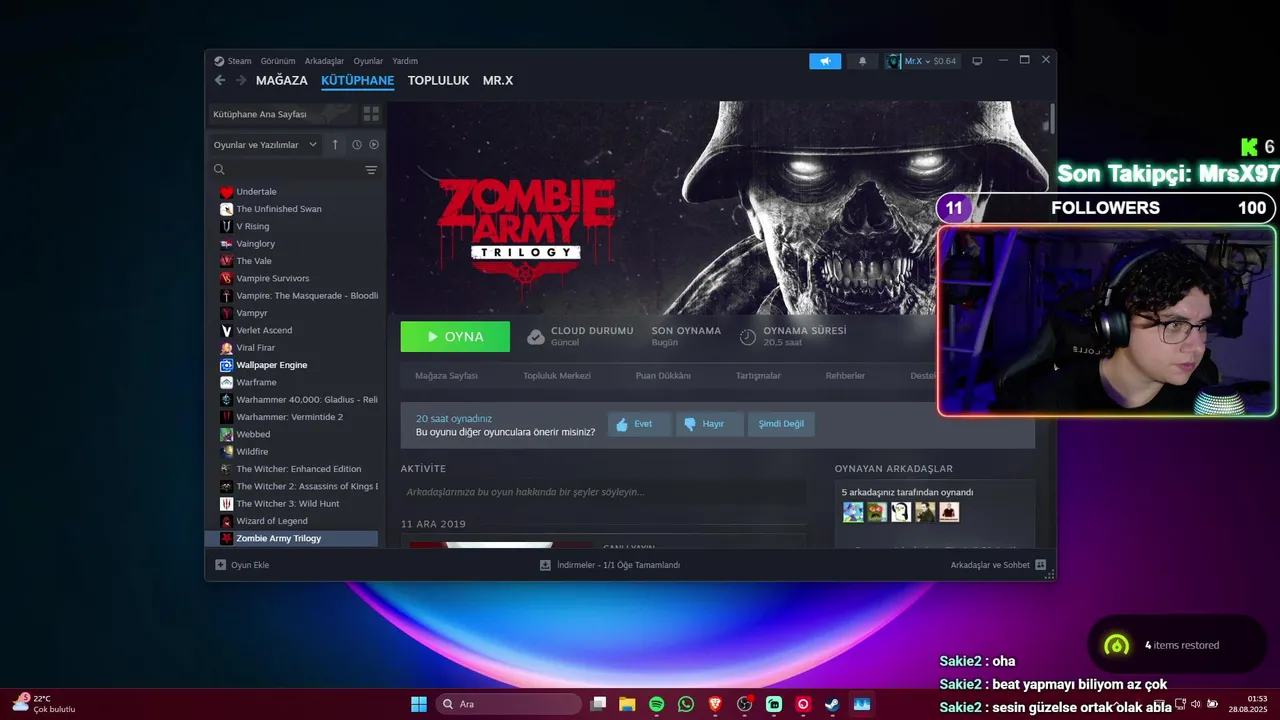Open the Görünüm menu

tap(278, 61)
